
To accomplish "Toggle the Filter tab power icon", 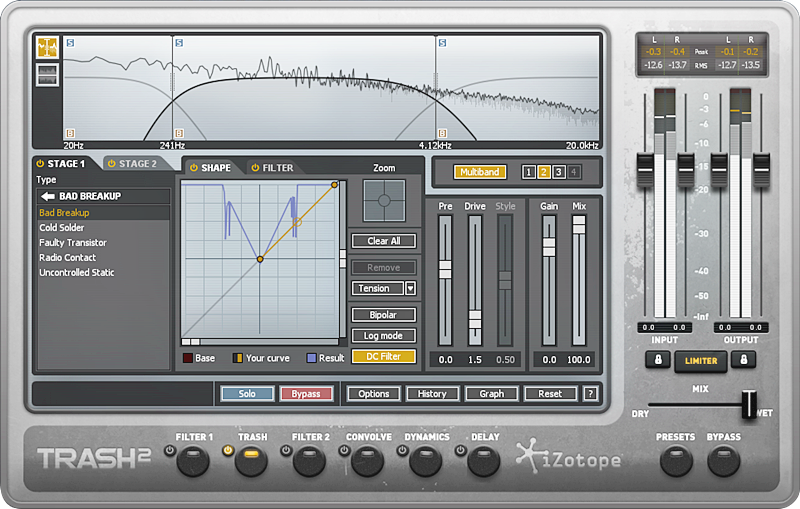I will pos(255,168).
